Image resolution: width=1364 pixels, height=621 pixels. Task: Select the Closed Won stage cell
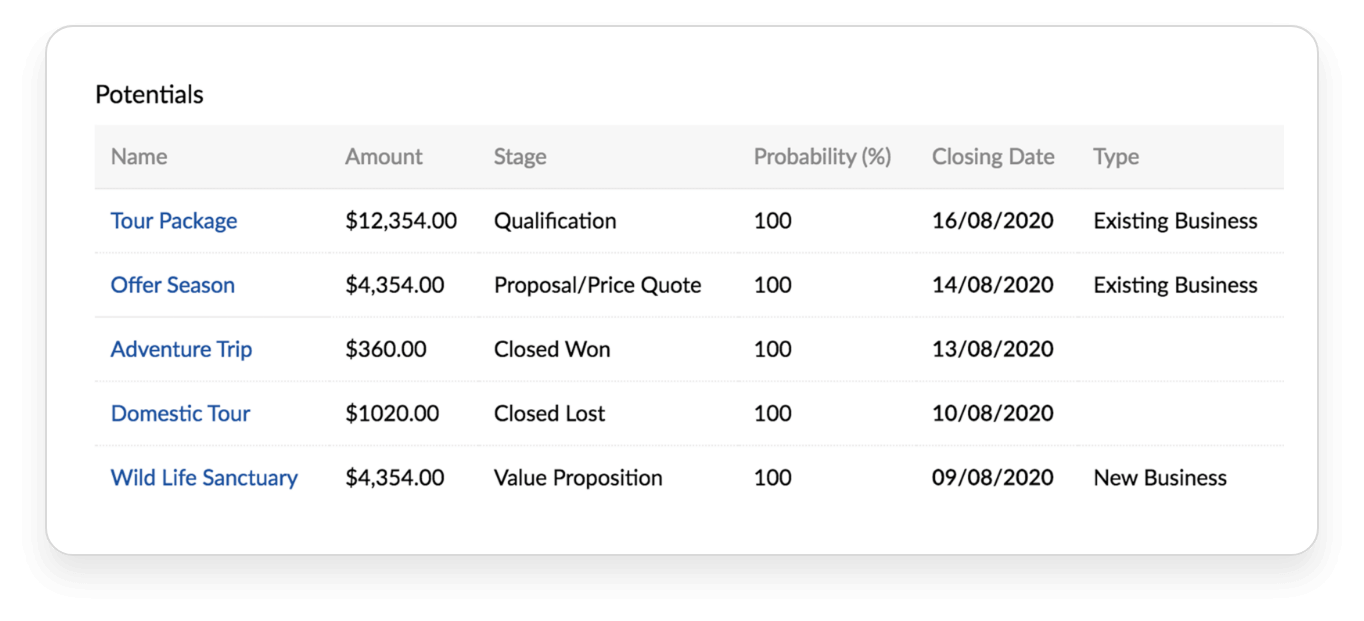click(x=552, y=349)
